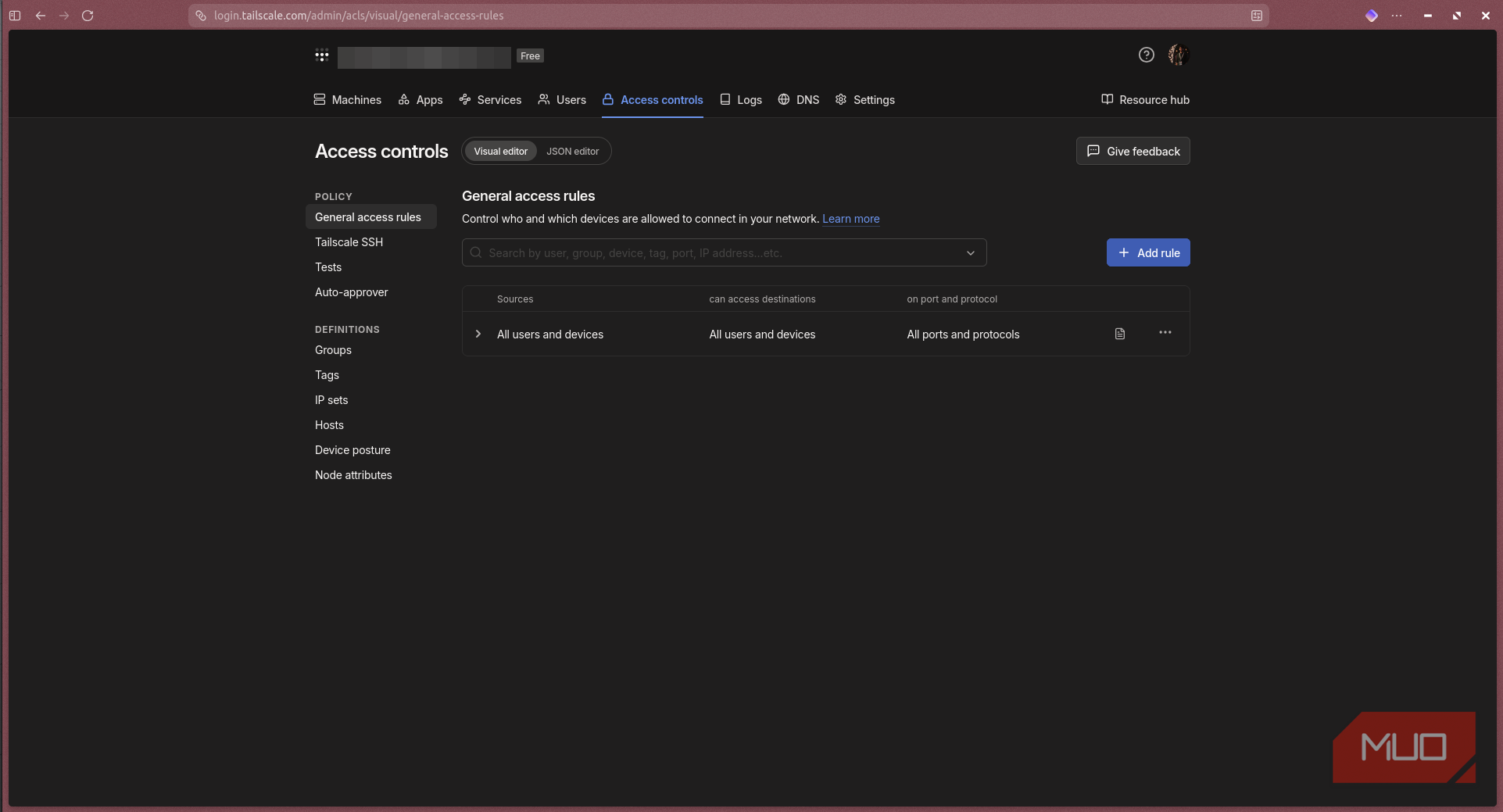Click the Free plan badge
The width and height of the screenshot is (1503, 812).
pos(530,55)
